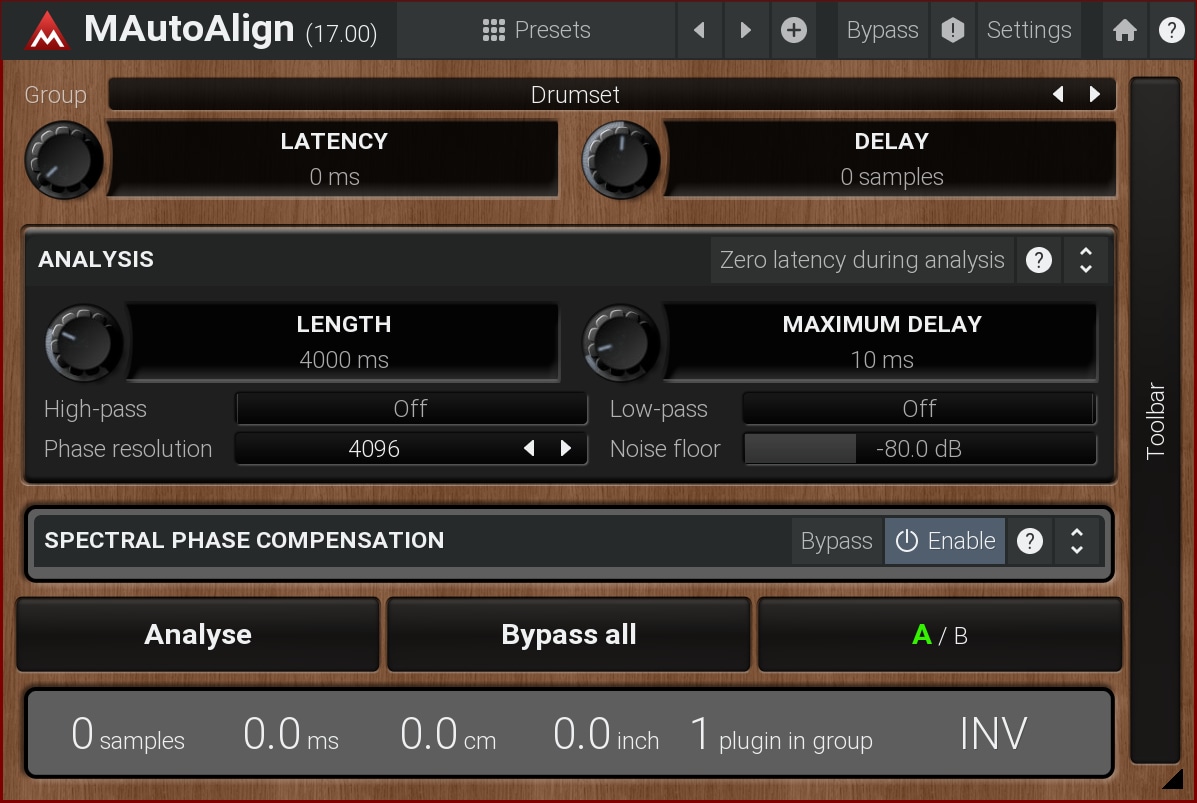The image size is (1197, 803).
Task: Open the Presets menu
Action: coord(536,30)
